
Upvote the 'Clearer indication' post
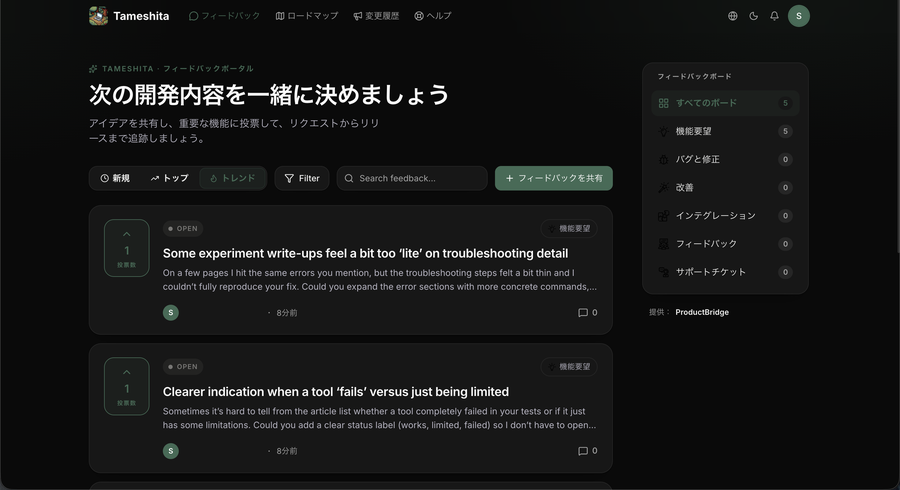127,386
